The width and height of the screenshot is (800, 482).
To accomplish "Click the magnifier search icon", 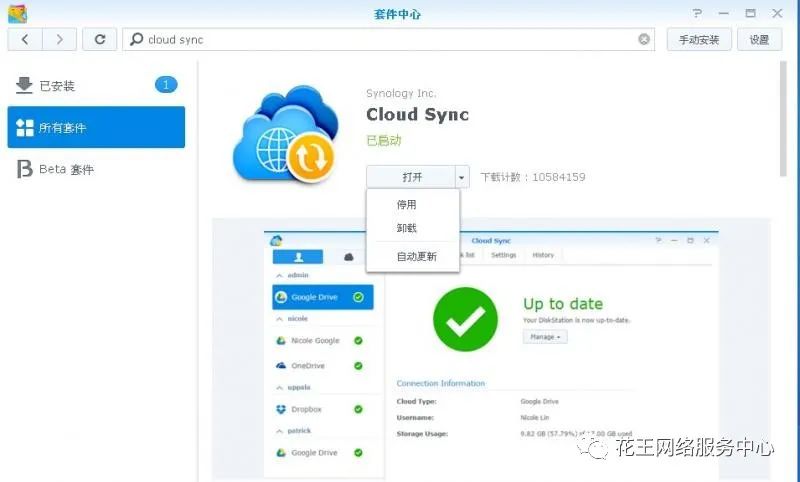I will tap(136, 39).
